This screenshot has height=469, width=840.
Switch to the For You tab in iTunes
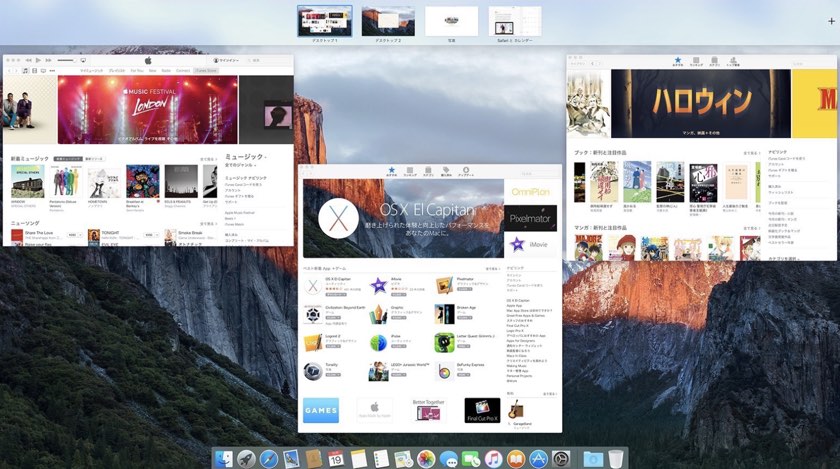pos(137,71)
